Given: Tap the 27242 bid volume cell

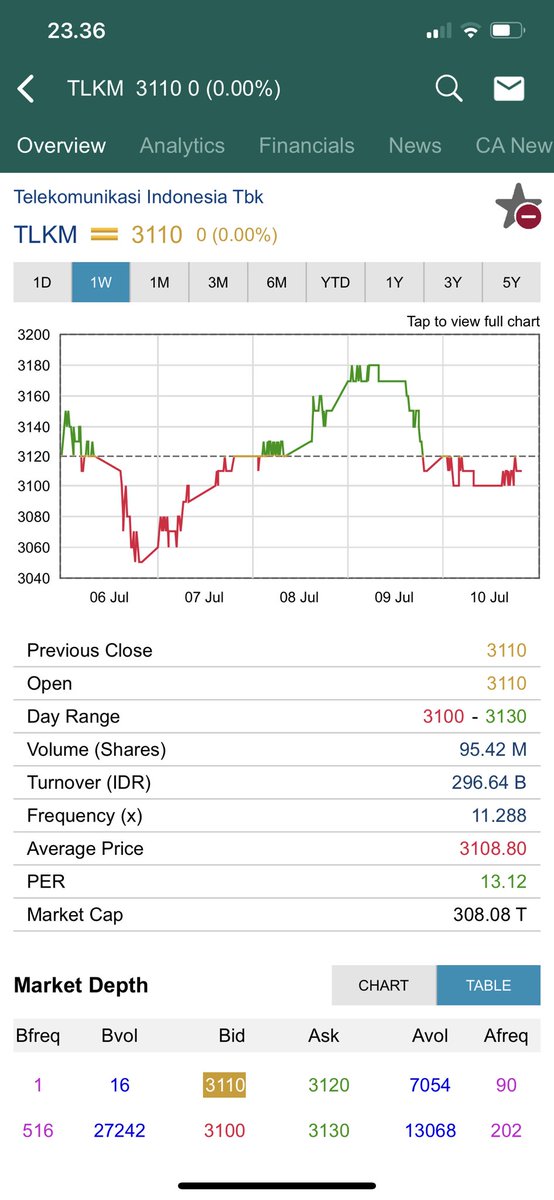Looking at the screenshot, I should [x=120, y=1130].
